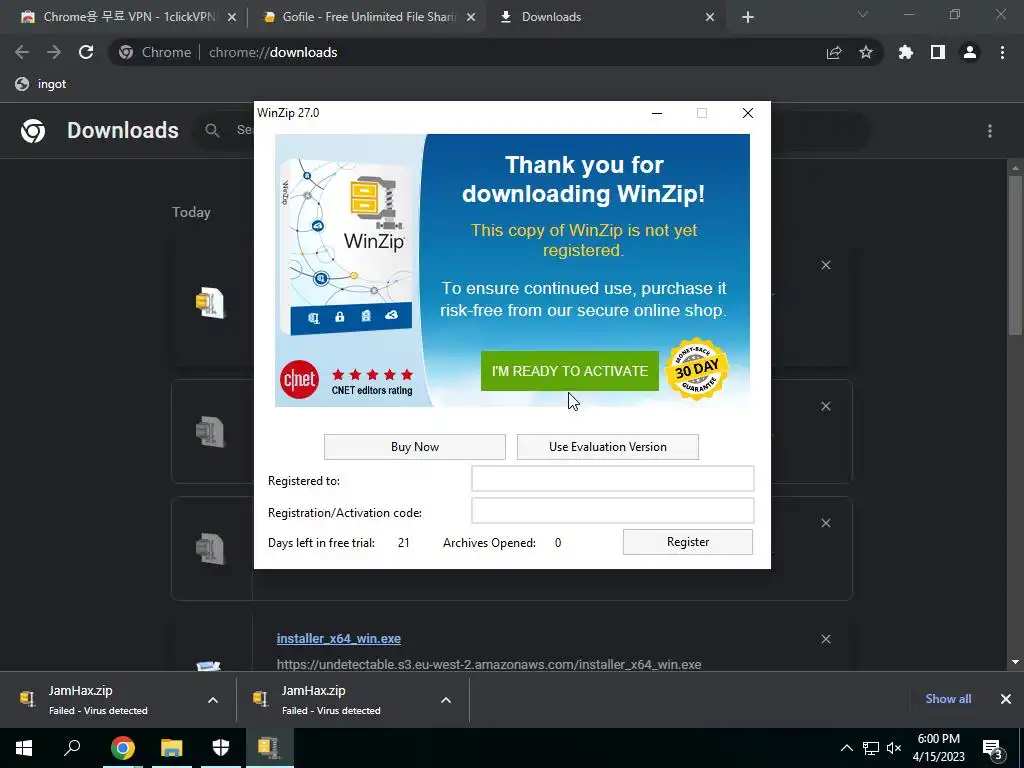Reload the downloads page

pyautogui.click(x=86, y=52)
